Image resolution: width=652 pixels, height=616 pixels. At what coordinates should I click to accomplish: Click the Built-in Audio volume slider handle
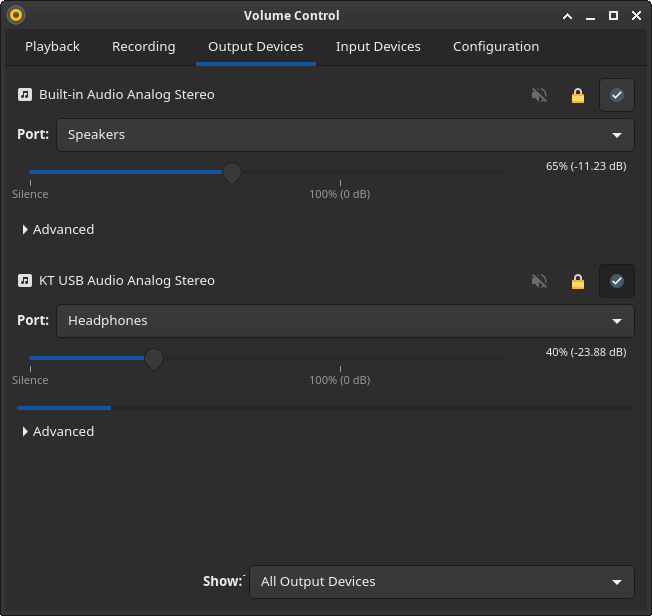232,173
